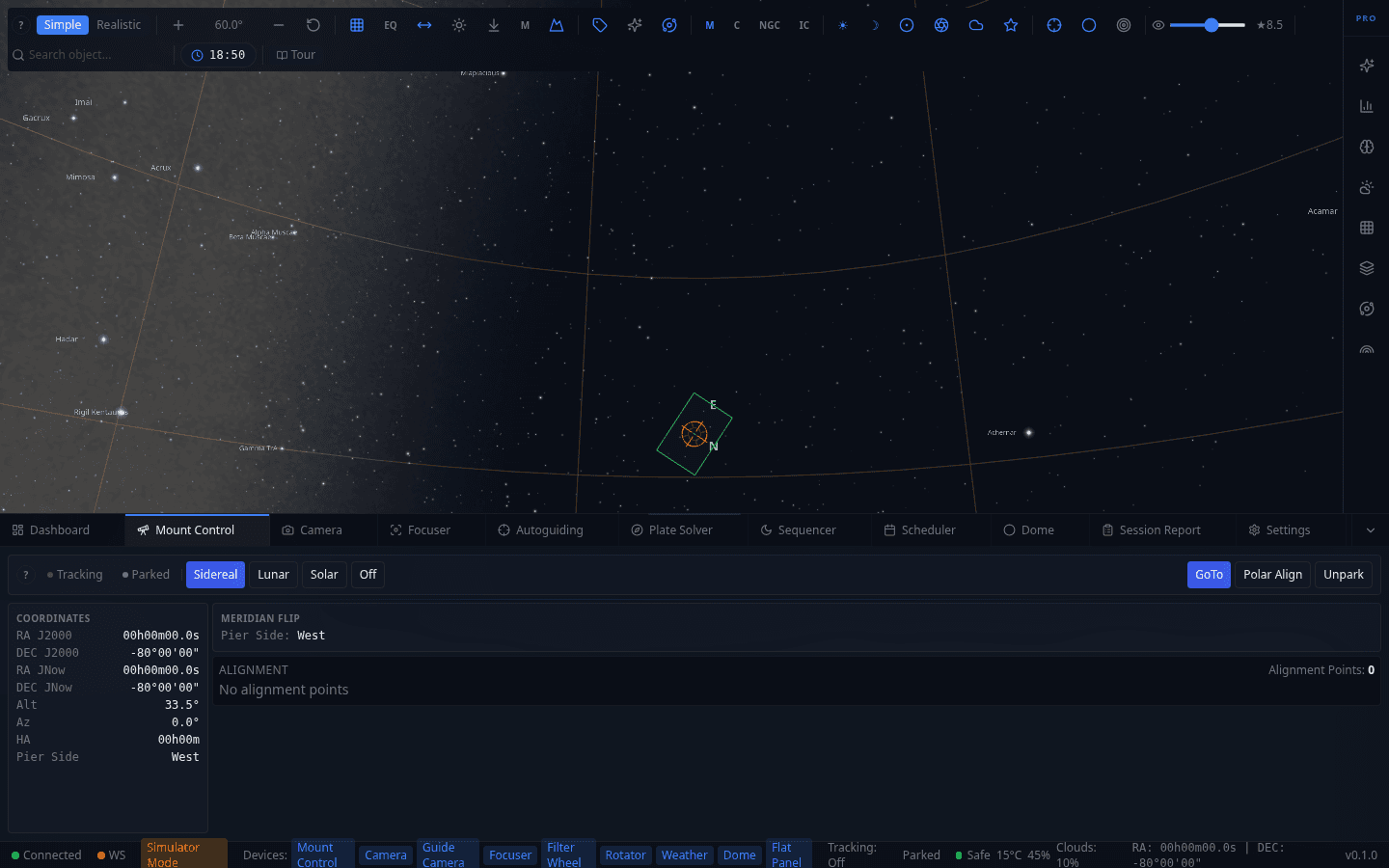The width and height of the screenshot is (1389, 868).
Task: Click the Unpark button
Action: [1344, 575]
